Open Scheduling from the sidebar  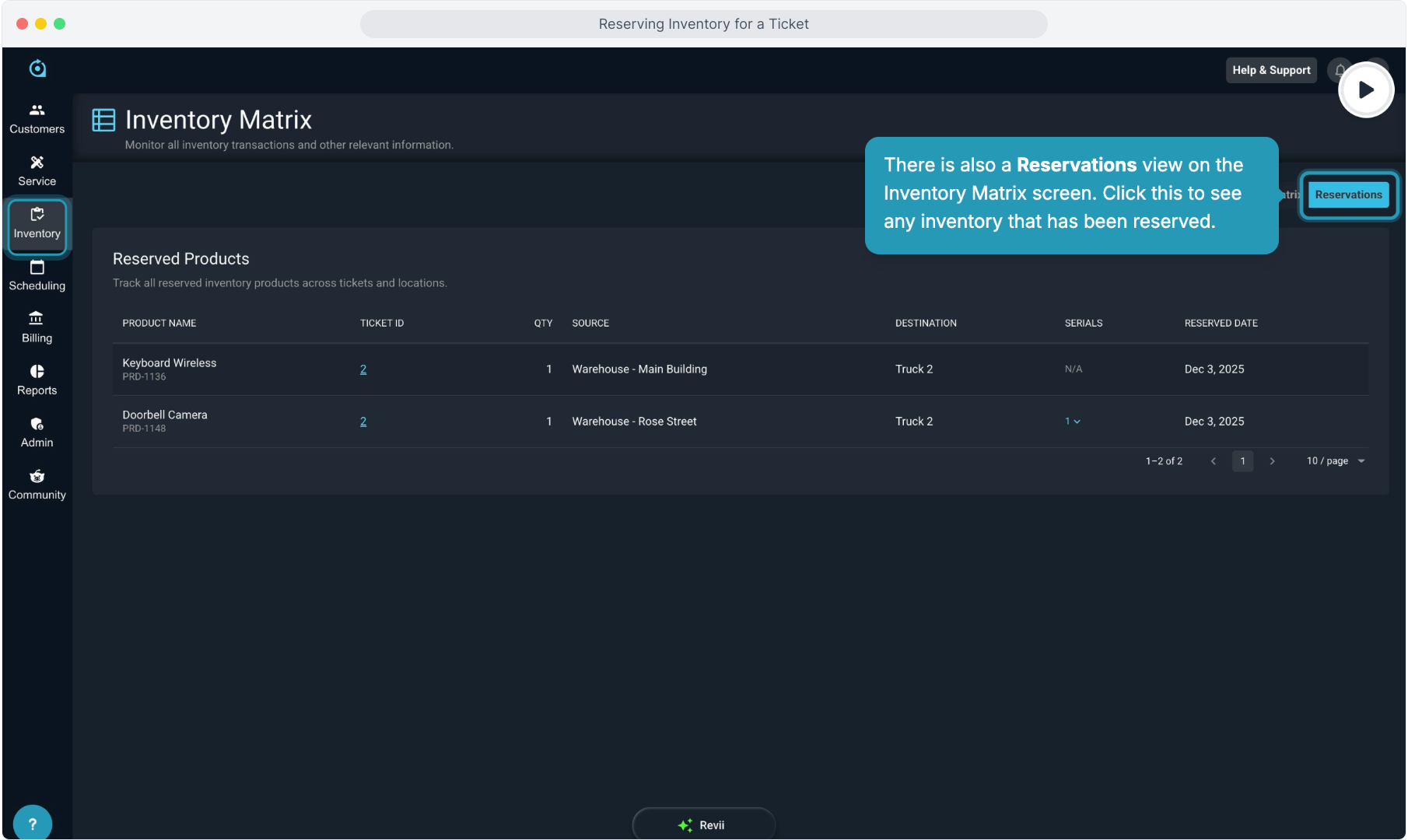click(x=37, y=276)
